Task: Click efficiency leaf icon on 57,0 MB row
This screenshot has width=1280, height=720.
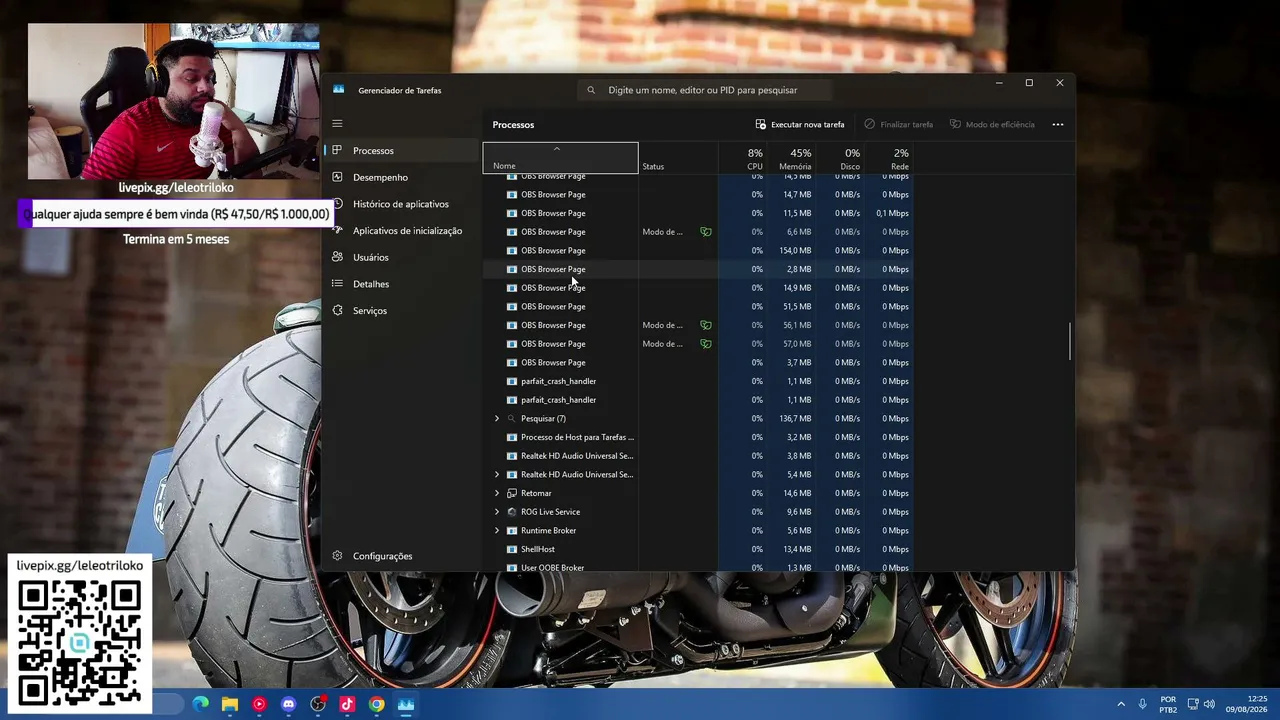Action: coord(706,344)
